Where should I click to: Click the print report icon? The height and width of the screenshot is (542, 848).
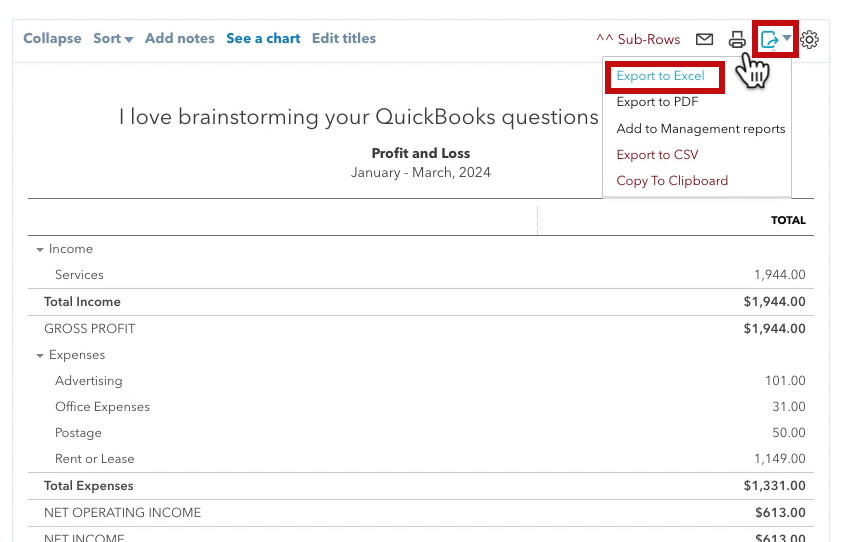(x=737, y=39)
